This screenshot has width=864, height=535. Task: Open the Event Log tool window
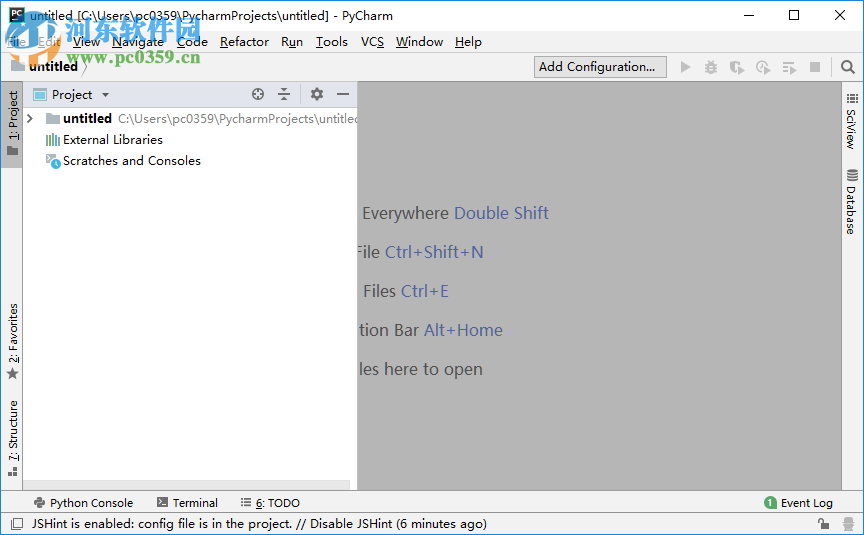(798, 502)
